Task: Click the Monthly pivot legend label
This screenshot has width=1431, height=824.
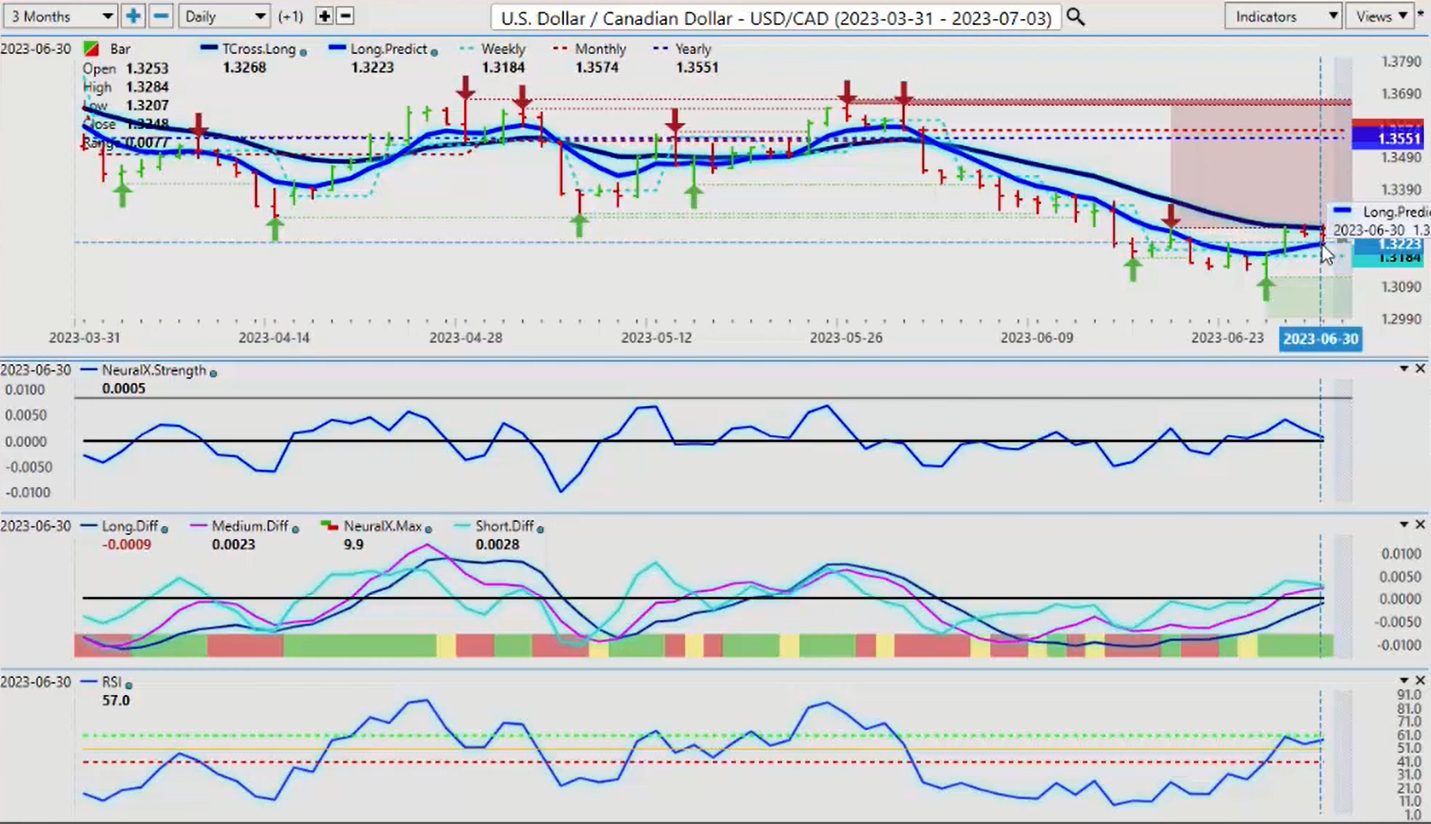Action: [601, 49]
